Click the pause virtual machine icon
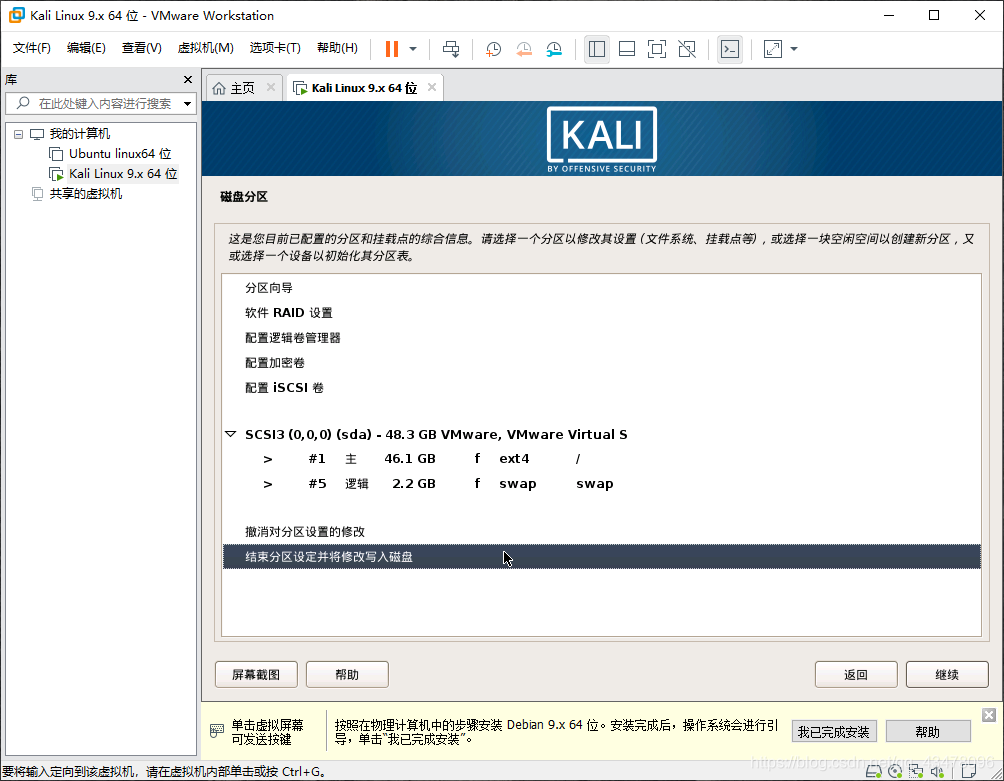 [392, 49]
